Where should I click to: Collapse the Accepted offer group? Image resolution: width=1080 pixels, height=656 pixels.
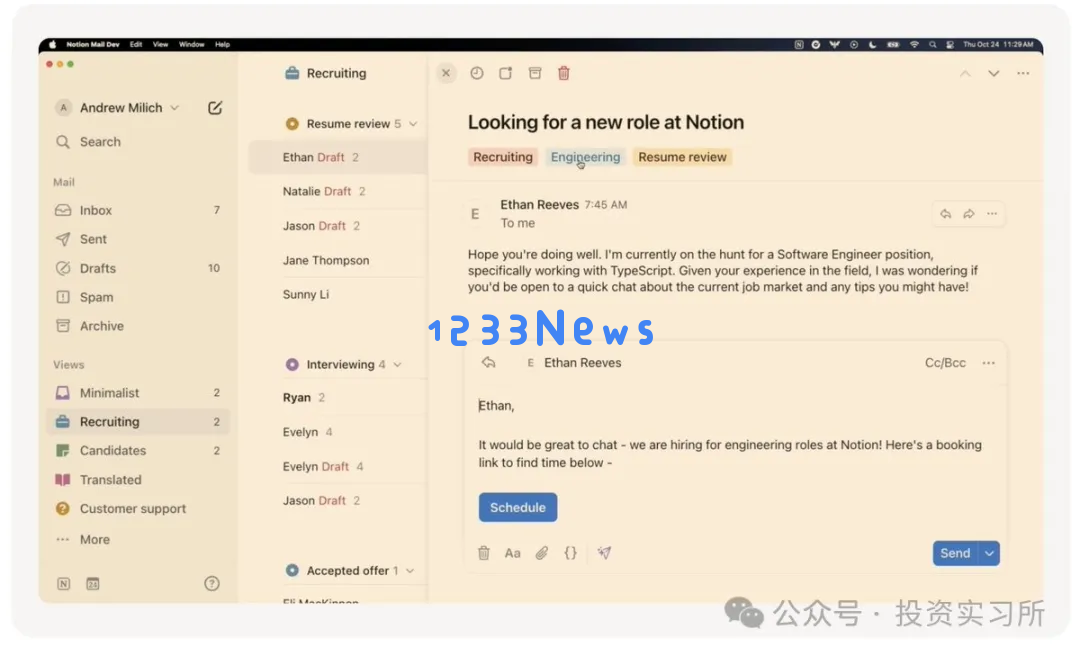(411, 571)
